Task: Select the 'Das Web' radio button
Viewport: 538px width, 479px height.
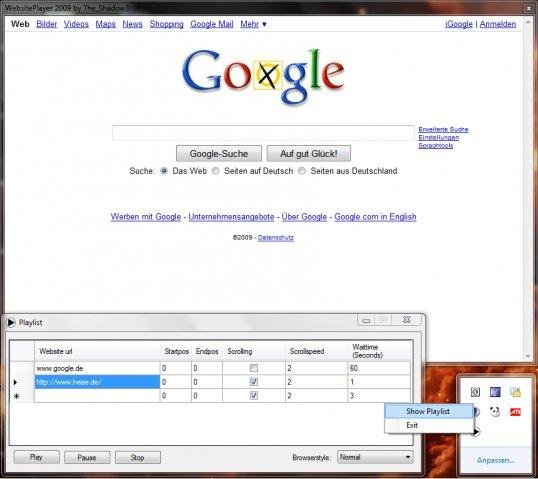Action: [x=164, y=171]
